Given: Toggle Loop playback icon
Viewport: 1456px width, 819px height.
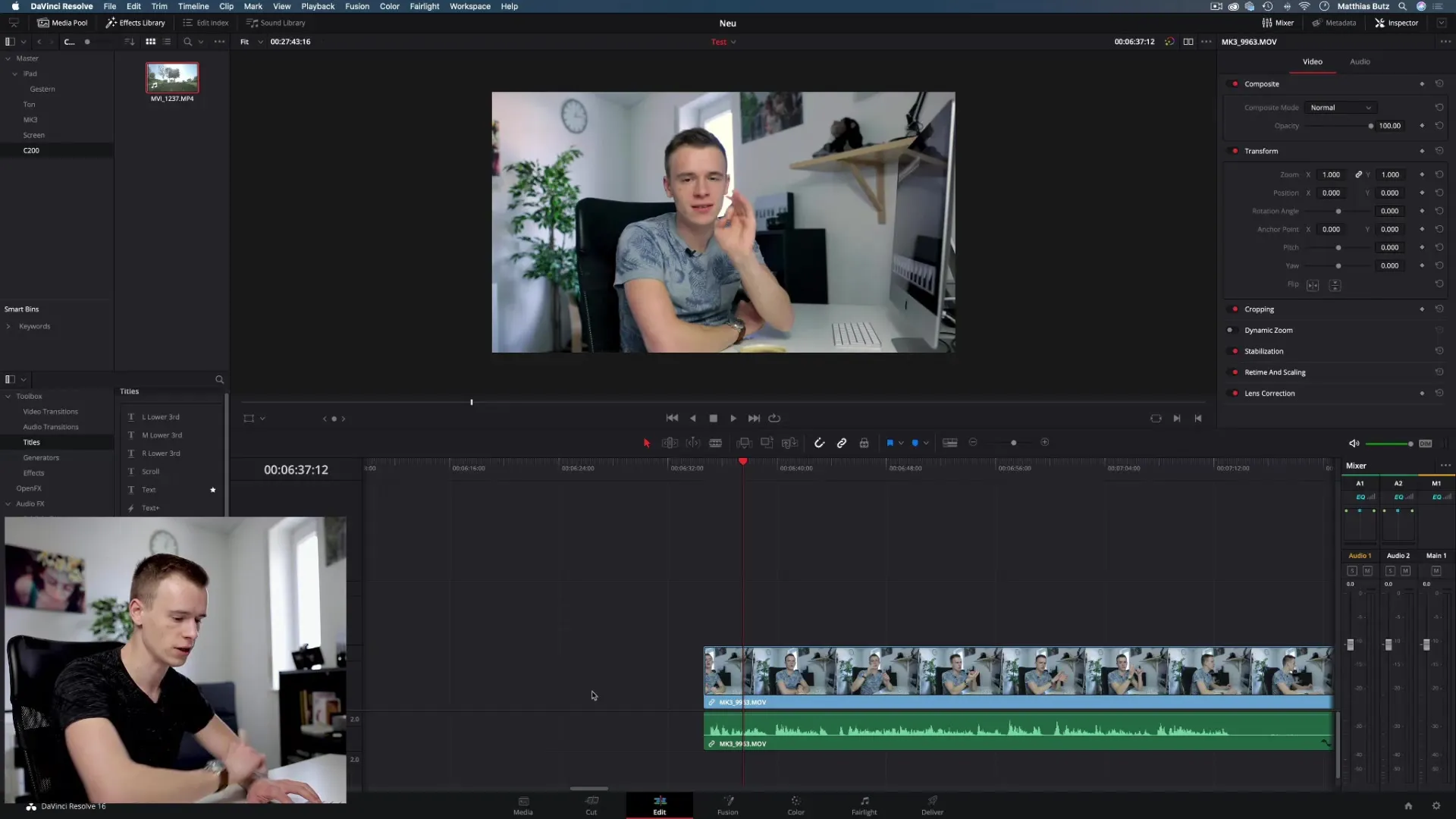Looking at the screenshot, I should (774, 419).
